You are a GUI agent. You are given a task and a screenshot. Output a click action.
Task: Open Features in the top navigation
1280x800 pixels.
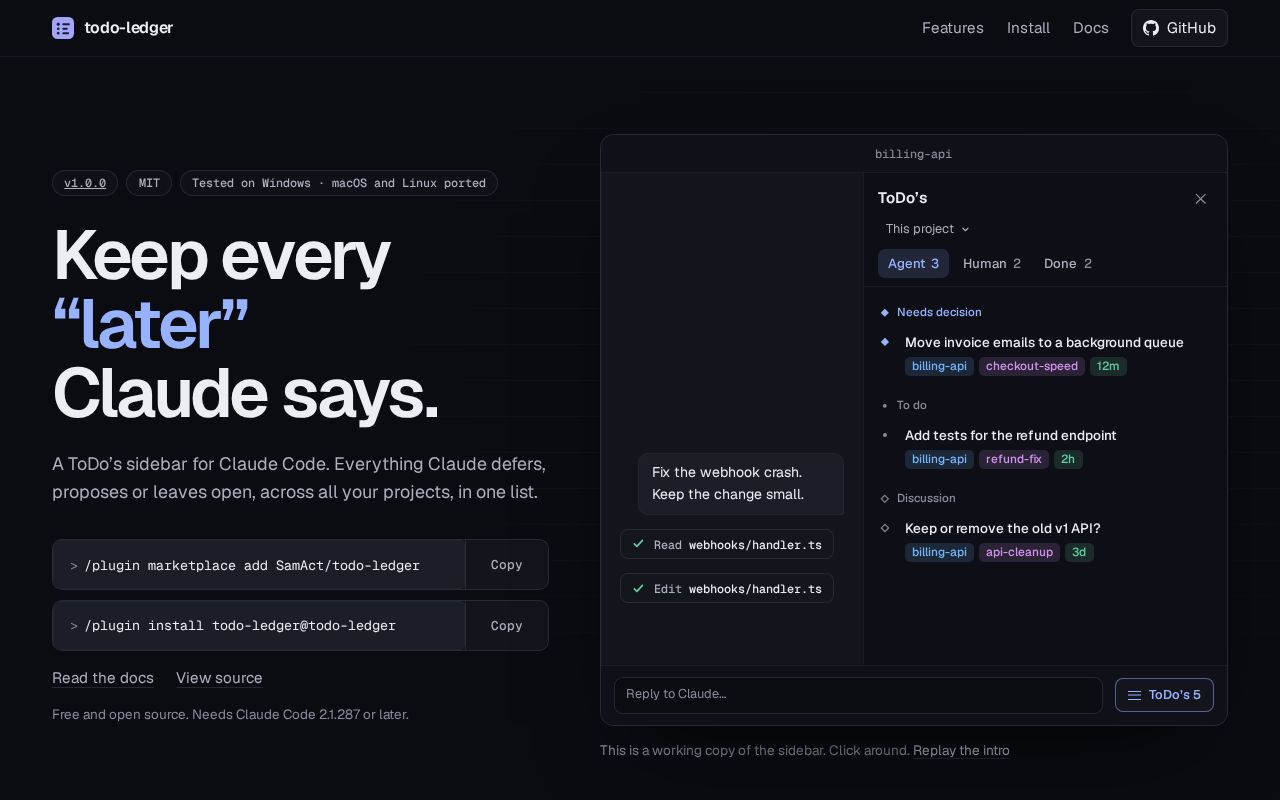click(952, 28)
